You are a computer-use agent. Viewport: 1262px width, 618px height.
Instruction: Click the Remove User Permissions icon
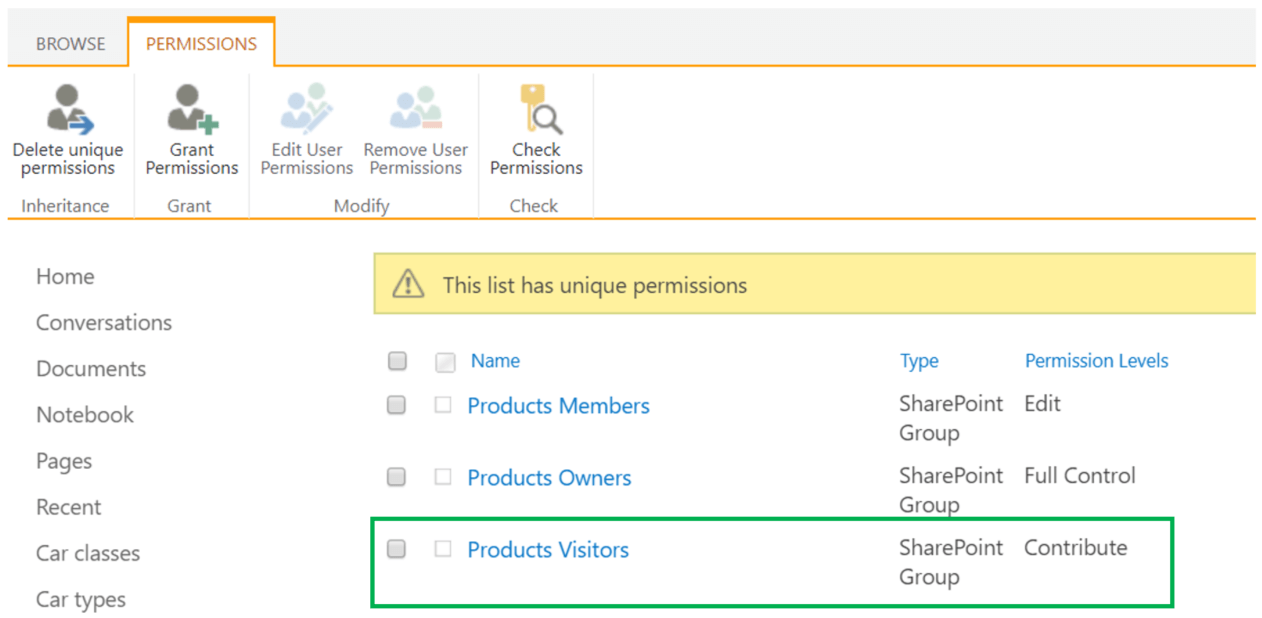tap(415, 110)
